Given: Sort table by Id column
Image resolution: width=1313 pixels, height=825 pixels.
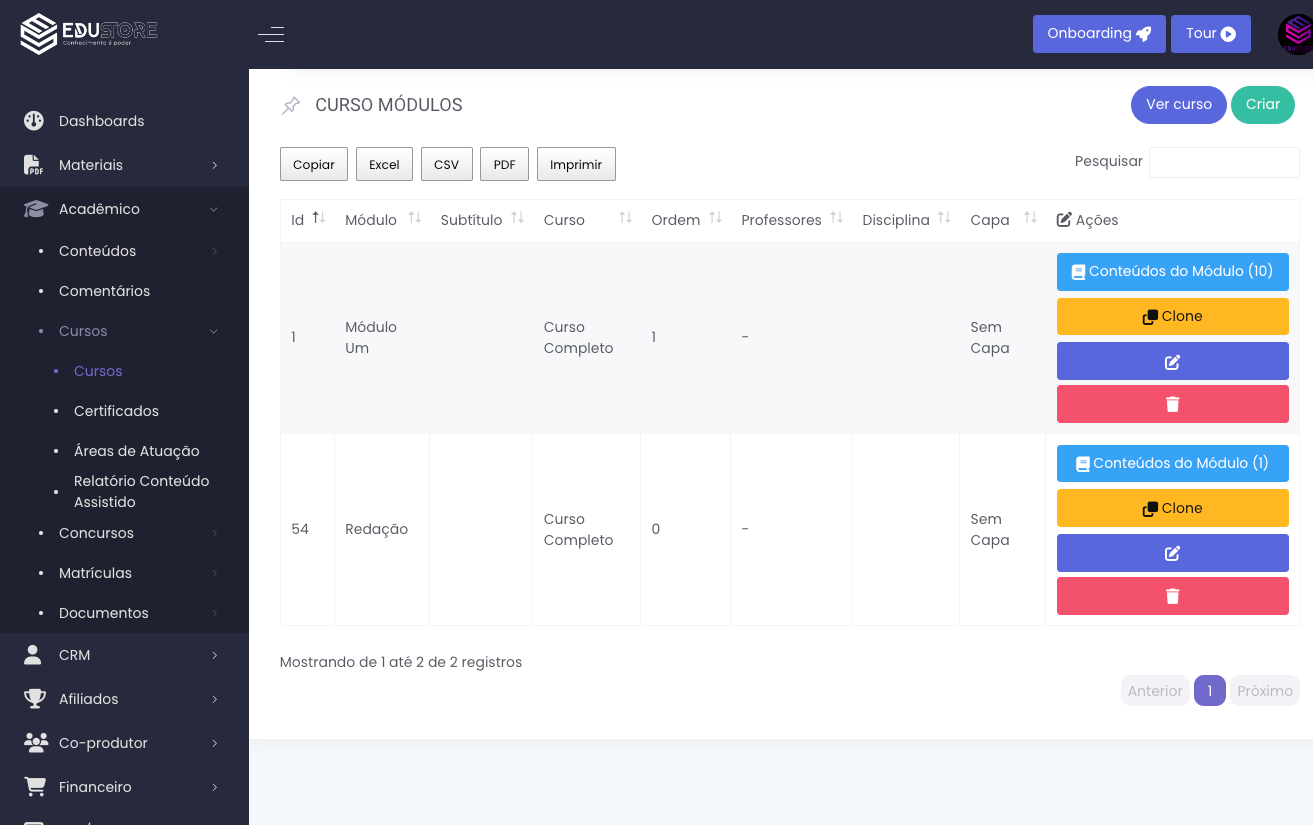Looking at the screenshot, I should [x=318, y=218].
